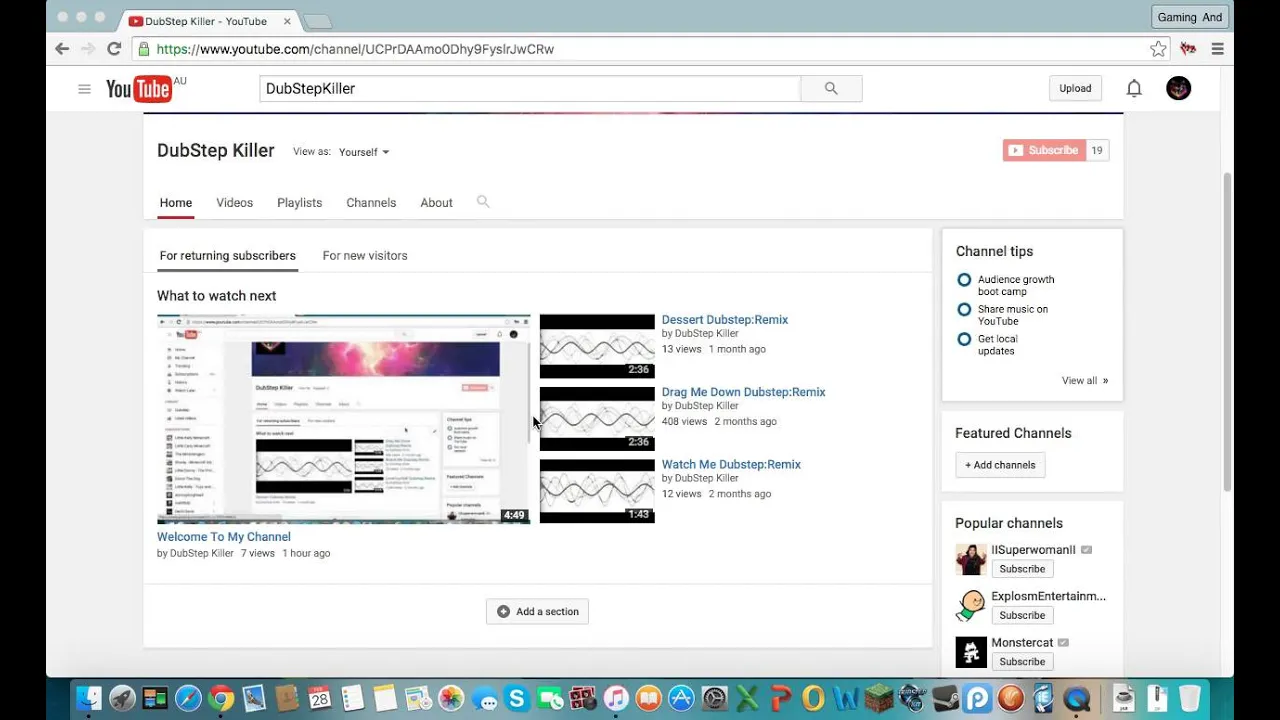
Task: Click the red Subscribe button
Action: tap(1044, 150)
